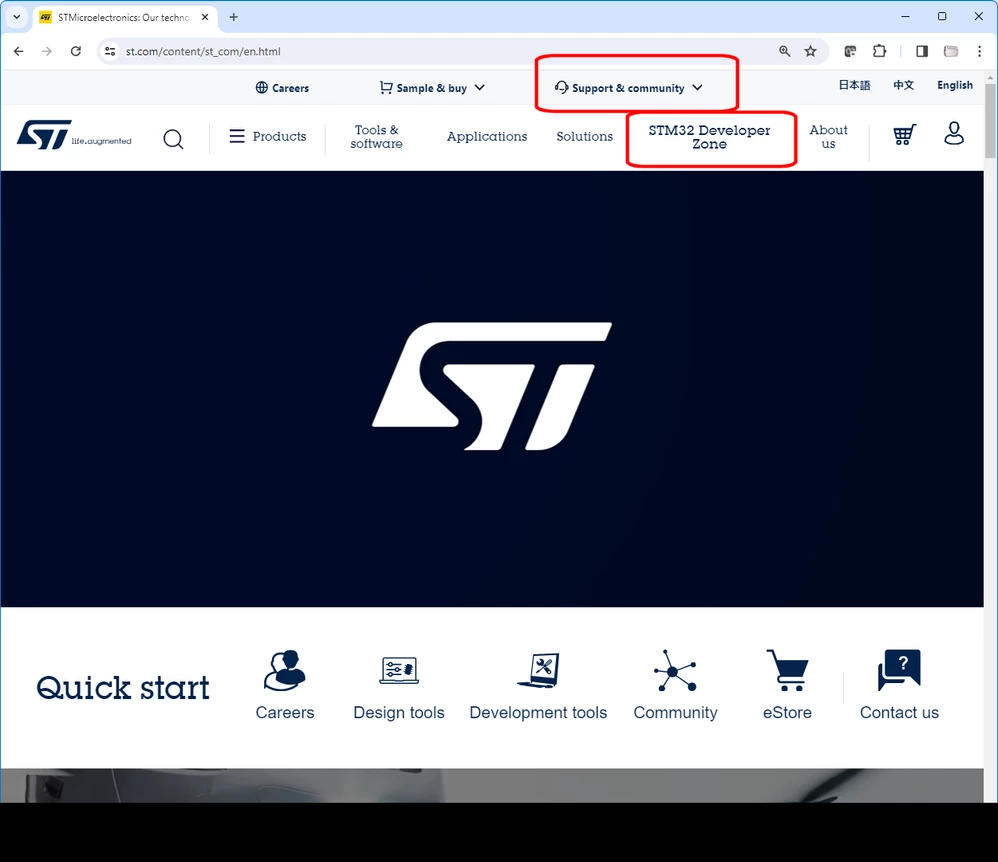
Task: Open the Tools & software menu
Action: pyautogui.click(x=376, y=137)
